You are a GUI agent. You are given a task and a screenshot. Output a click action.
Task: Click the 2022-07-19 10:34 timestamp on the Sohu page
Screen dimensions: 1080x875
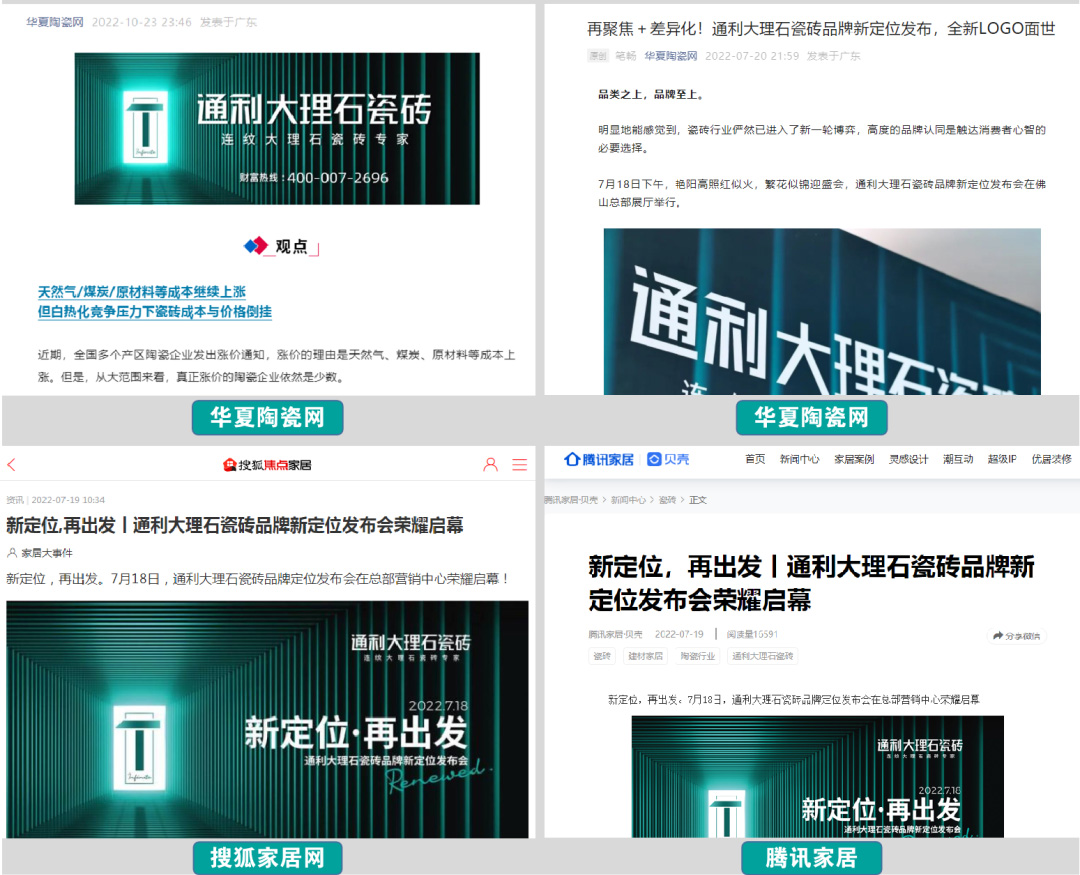tap(68, 500)
